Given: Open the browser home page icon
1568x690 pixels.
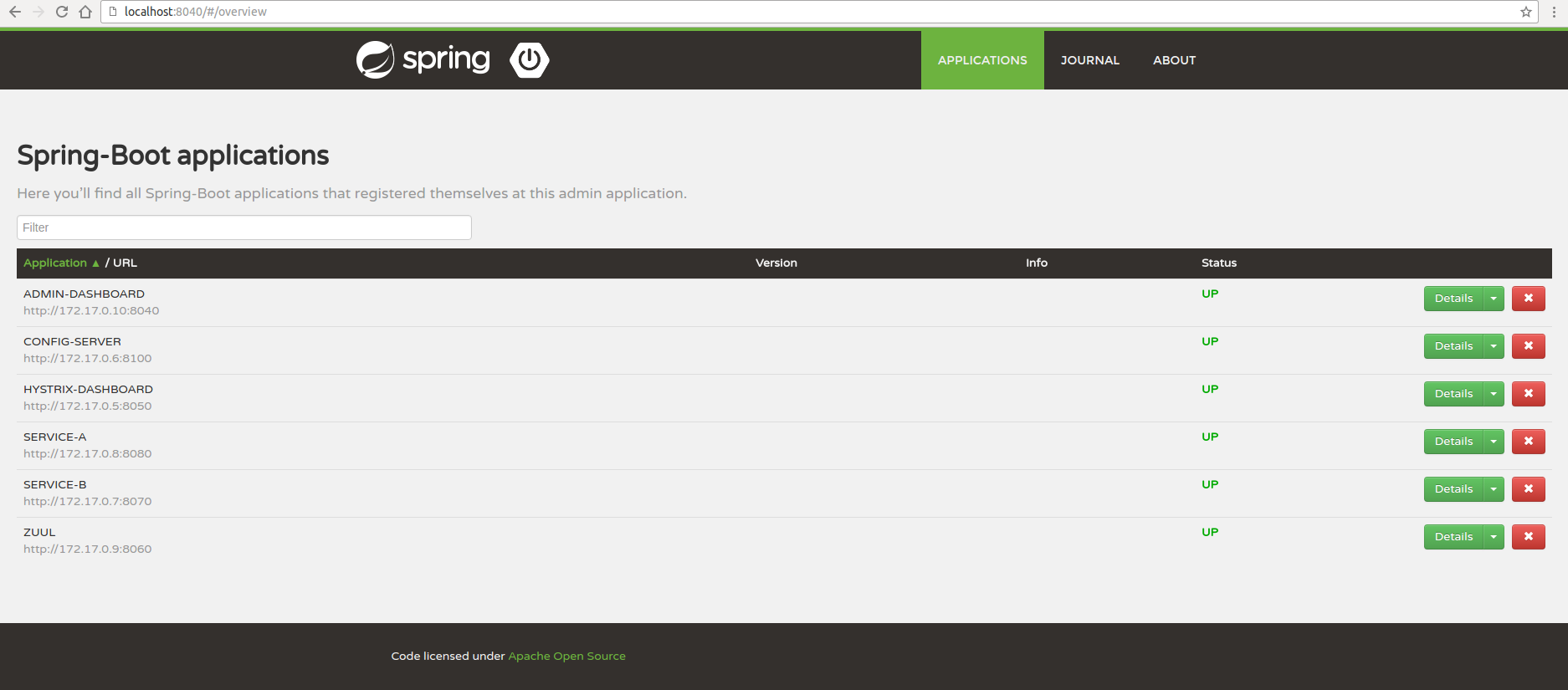Looking at the screenshot, I should tap(85, 12).
